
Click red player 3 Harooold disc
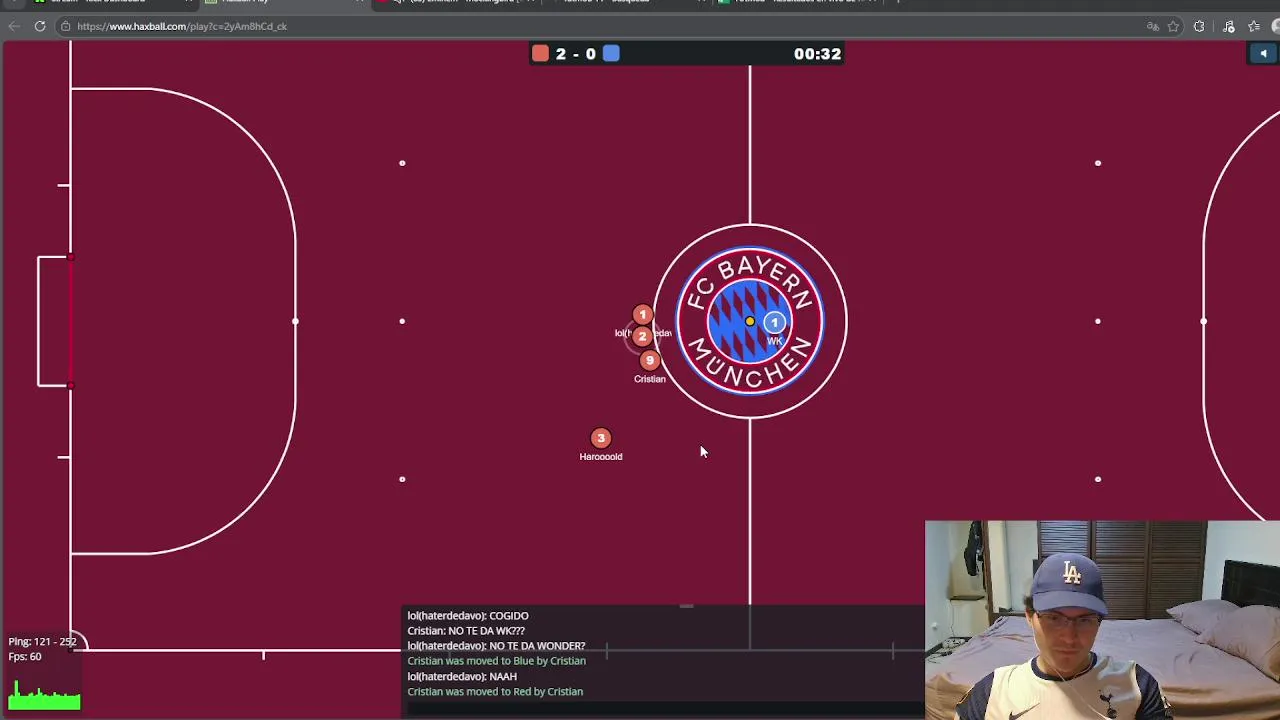tap(601, 437)
